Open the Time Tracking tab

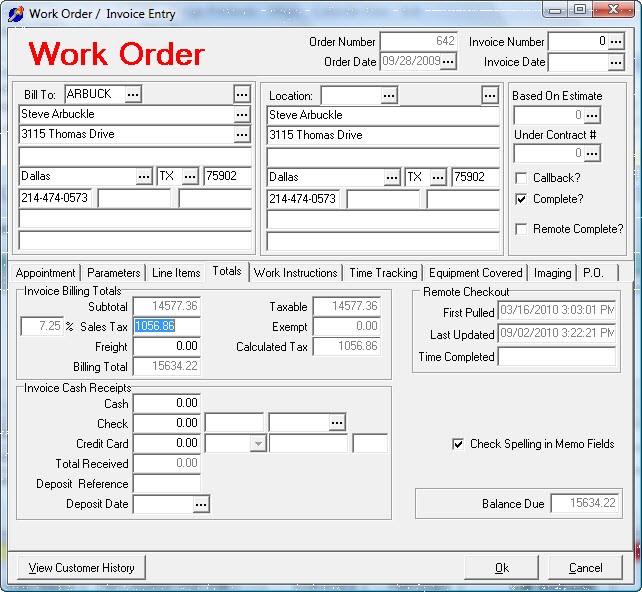pyautogui.click(x=383, y=273)
